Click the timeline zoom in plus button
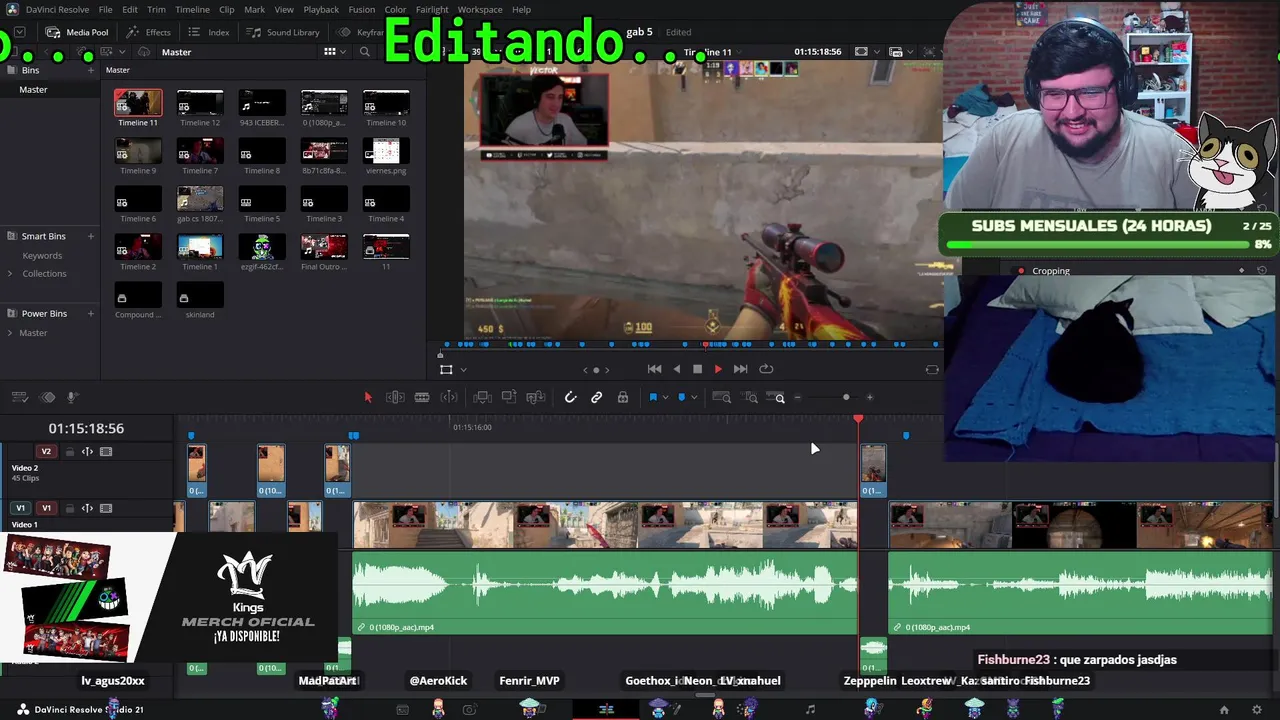This screenshot has height=720, width=1280. click(x=869, y=398)
